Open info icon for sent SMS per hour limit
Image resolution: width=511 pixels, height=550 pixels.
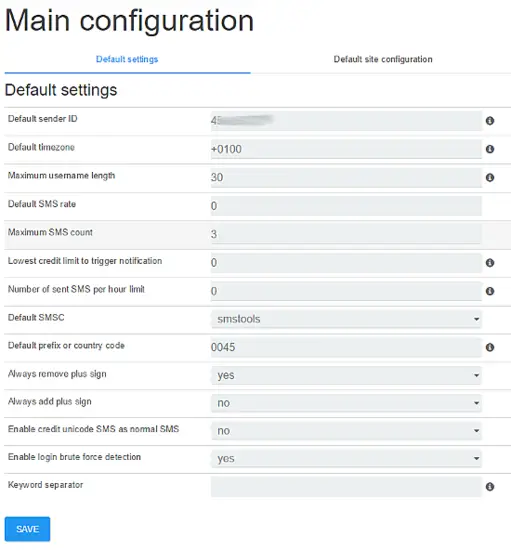pyautogui.click(x=490, y=291)
